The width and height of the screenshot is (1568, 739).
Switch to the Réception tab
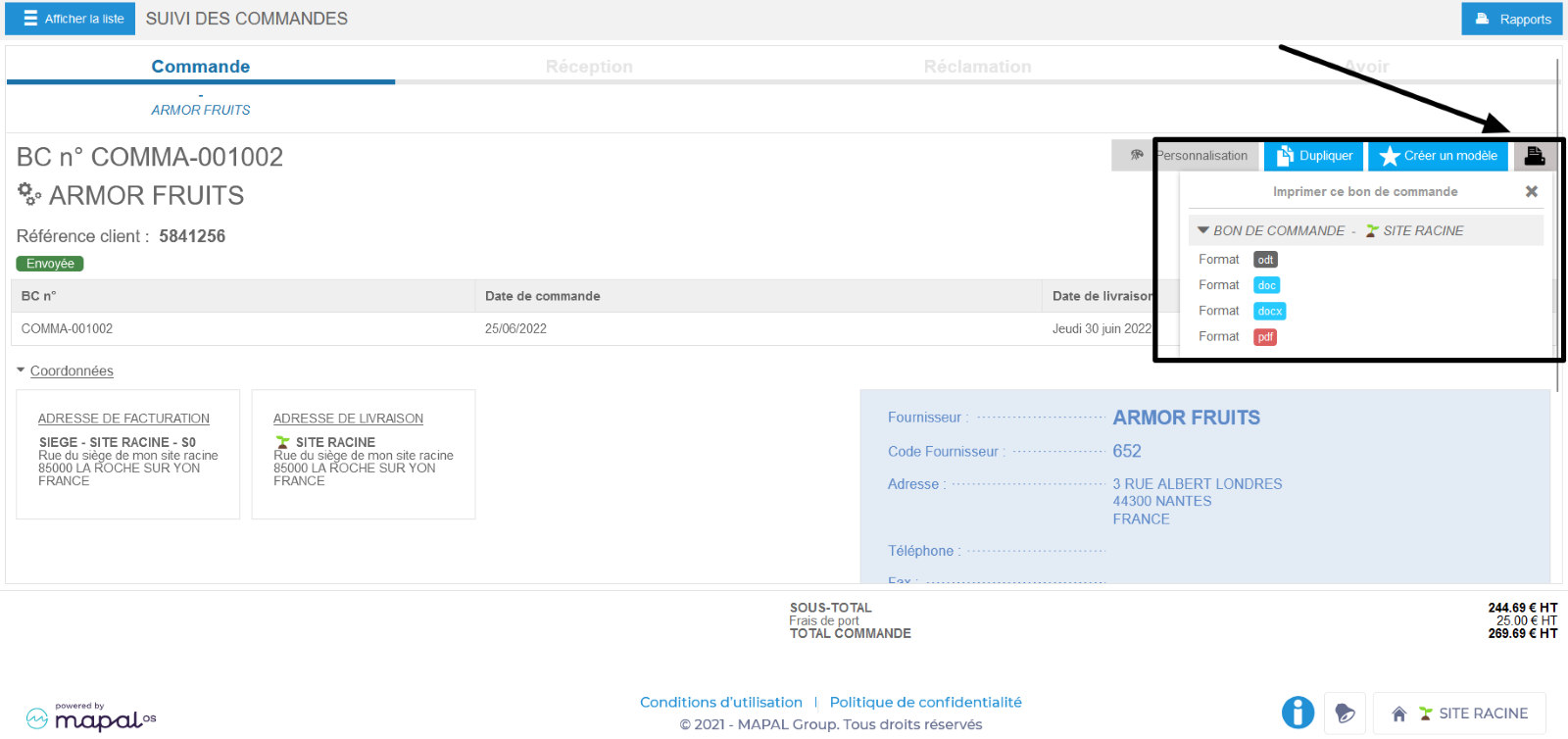coord(589,67)
